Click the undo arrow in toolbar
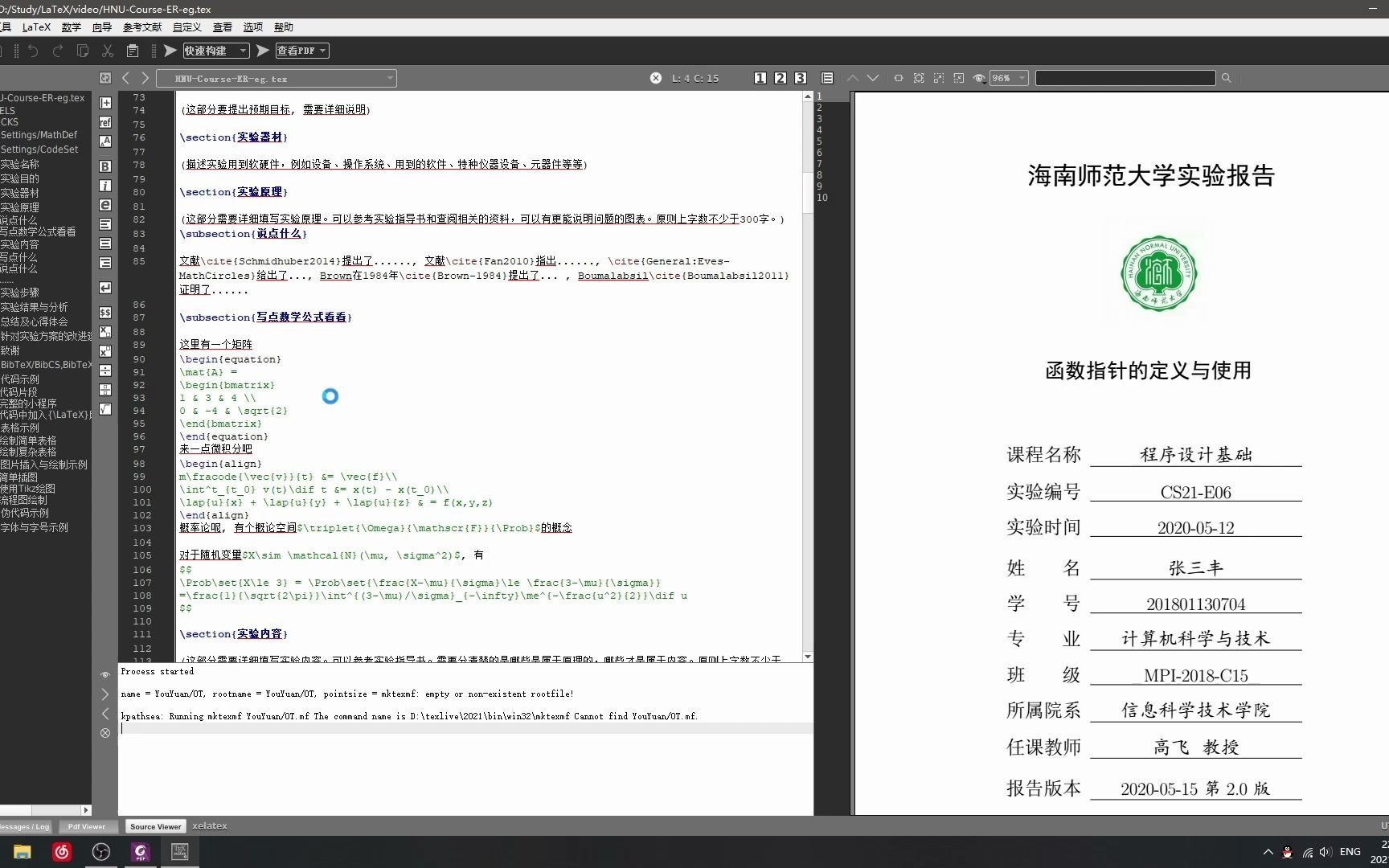The image size is (1389, 868). [x=33, y=51]
